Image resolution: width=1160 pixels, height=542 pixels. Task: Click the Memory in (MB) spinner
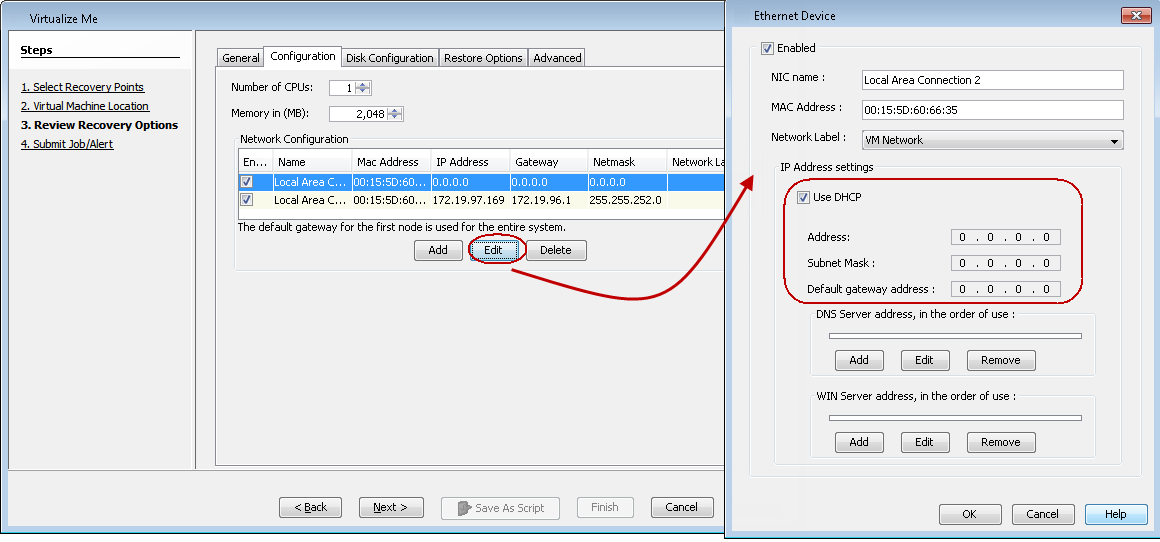point(395,114)
